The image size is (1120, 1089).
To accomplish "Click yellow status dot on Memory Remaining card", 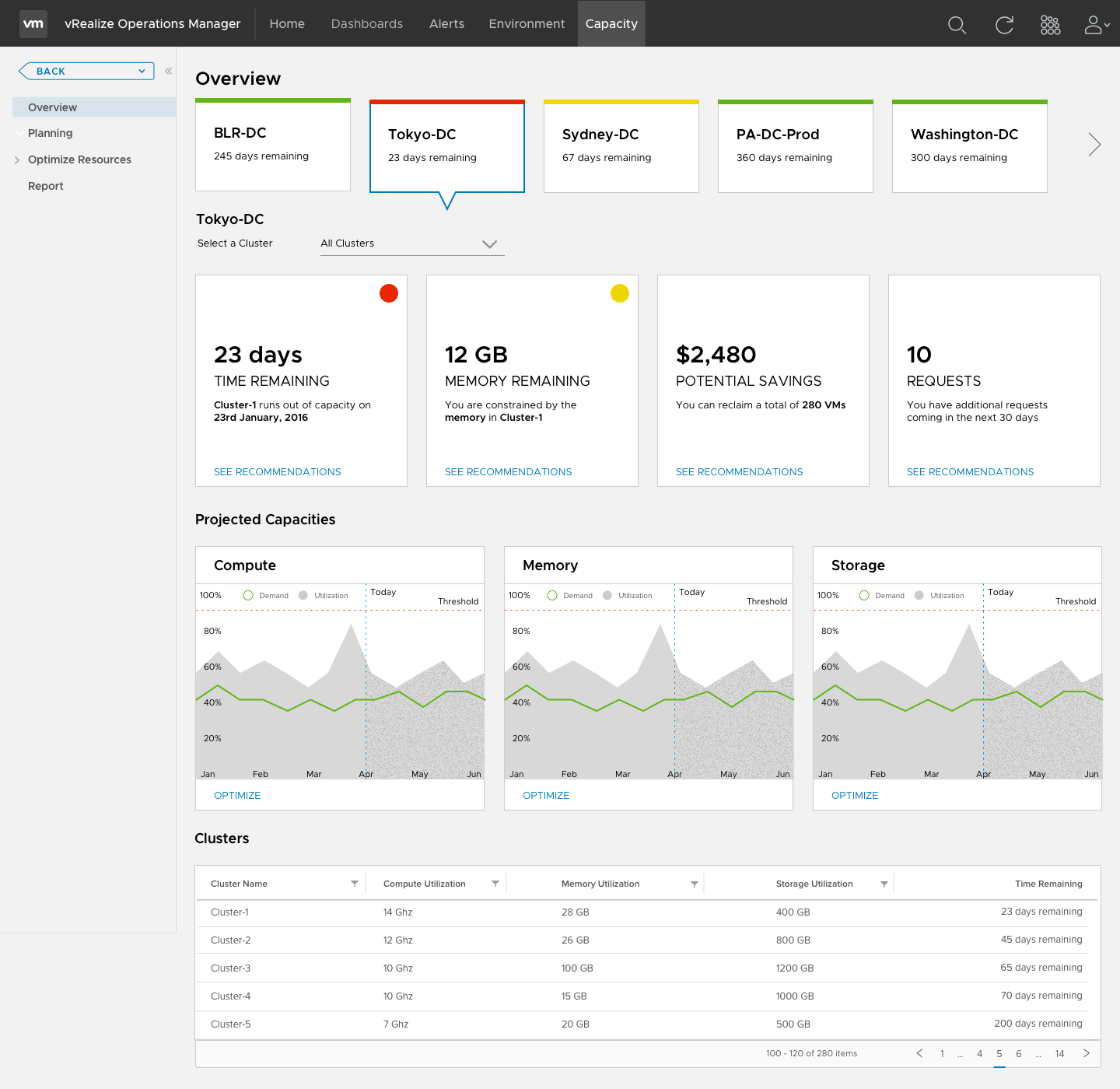I will point(620,293).
